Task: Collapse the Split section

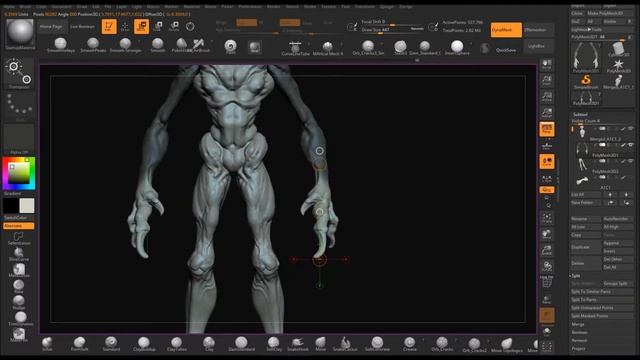Action: 576,276
